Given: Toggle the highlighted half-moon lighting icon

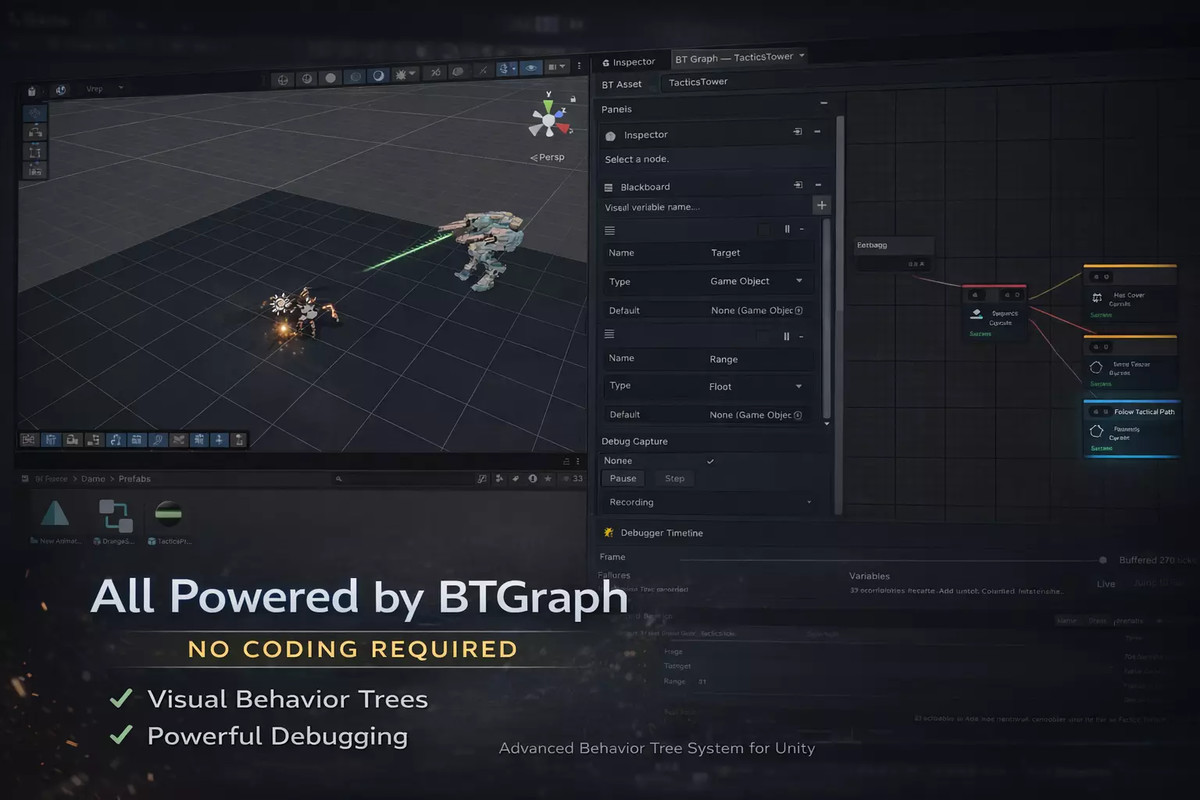Looking at the screenshot, I should (x=379, y=76).
